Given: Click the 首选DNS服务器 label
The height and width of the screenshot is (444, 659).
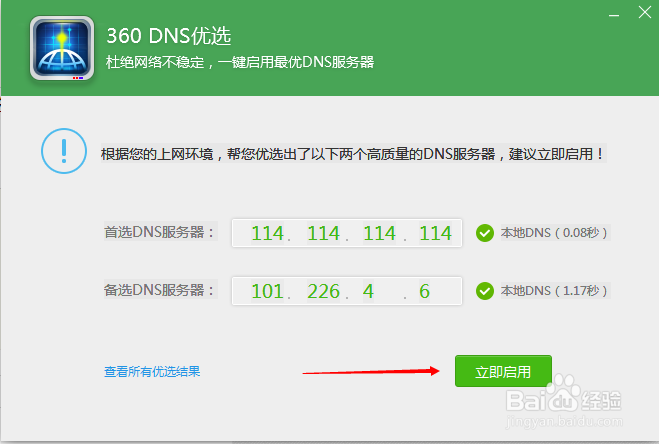Looking at the screenshot, I should point(160,232).
